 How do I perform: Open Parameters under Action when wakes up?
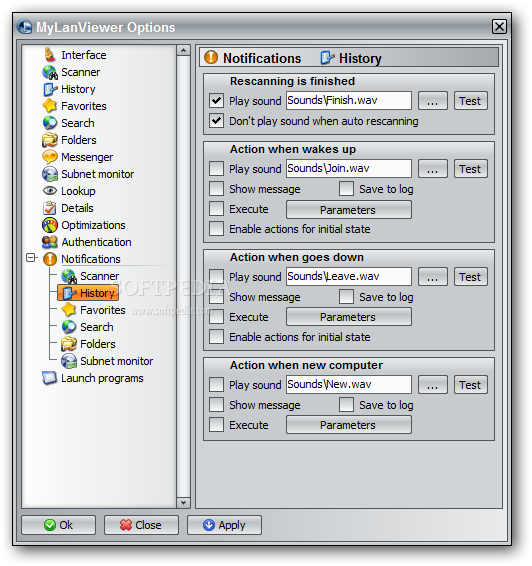point(349,210)
